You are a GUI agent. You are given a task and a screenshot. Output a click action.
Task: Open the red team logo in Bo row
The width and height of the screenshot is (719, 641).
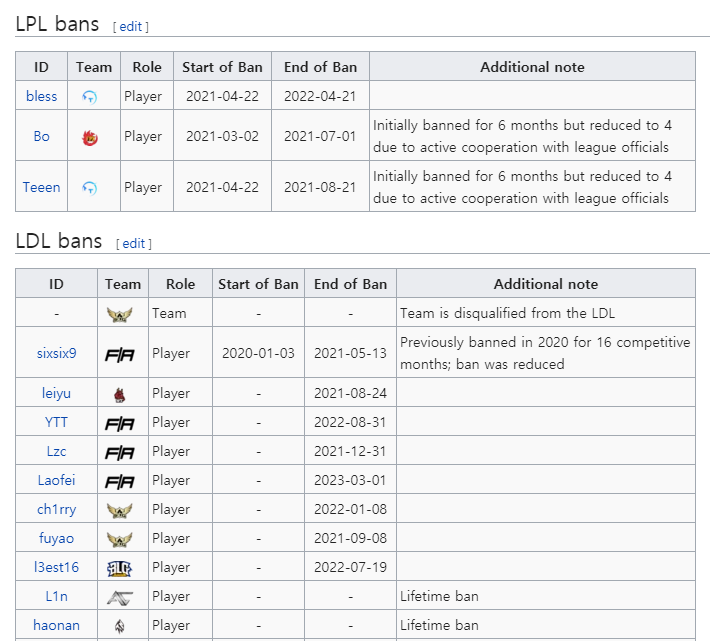(89, 137)
